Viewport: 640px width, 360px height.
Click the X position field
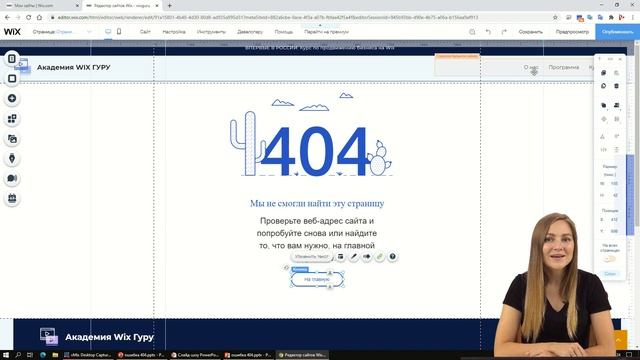(614, 220)
